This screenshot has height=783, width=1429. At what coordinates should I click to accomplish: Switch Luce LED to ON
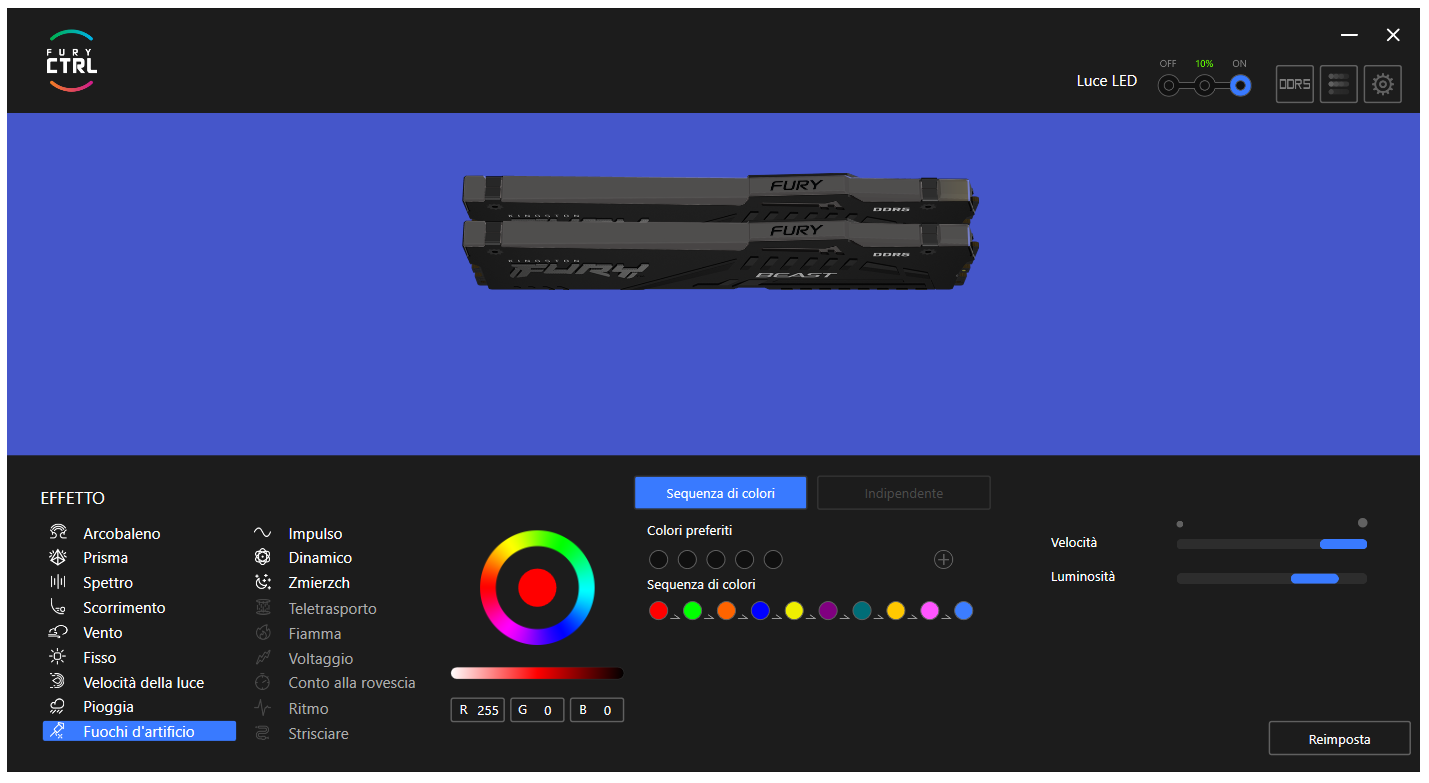(1240, 86)
